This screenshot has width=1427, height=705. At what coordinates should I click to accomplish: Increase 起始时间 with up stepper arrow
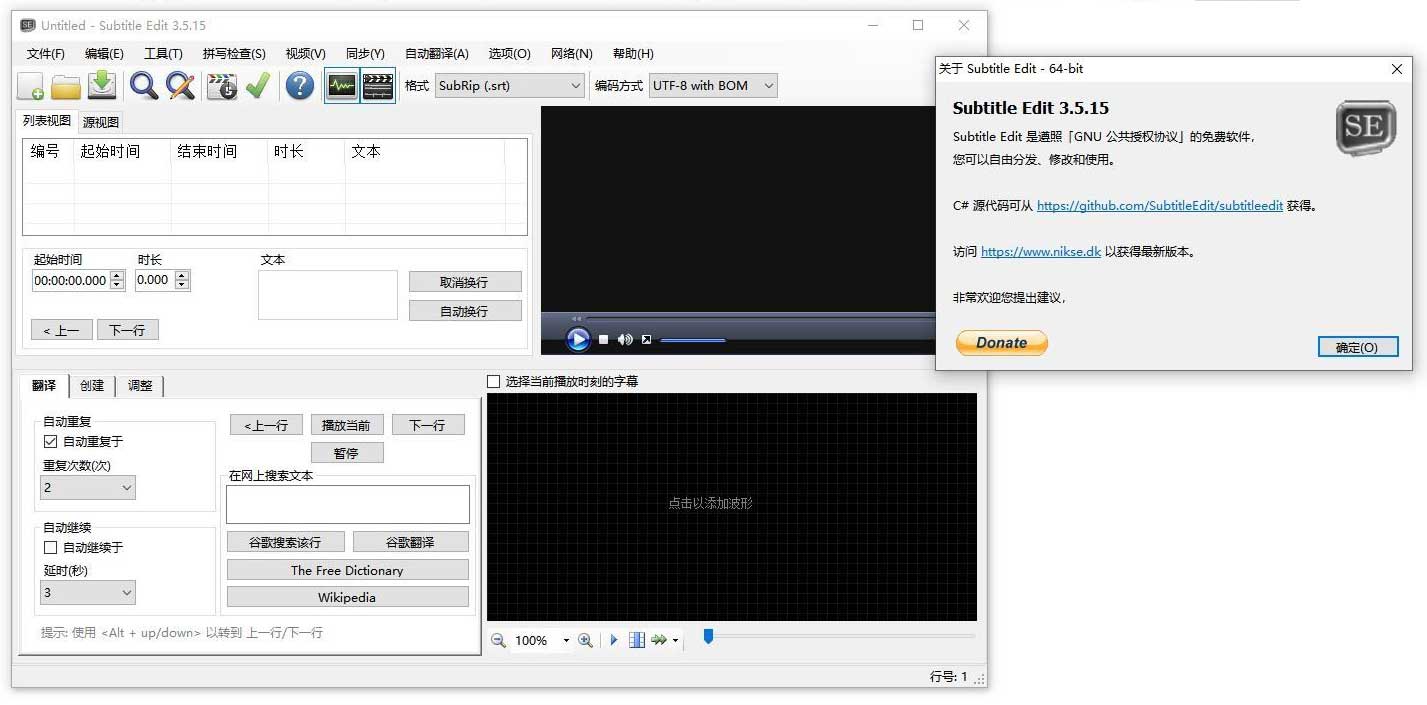click(117, 276)
